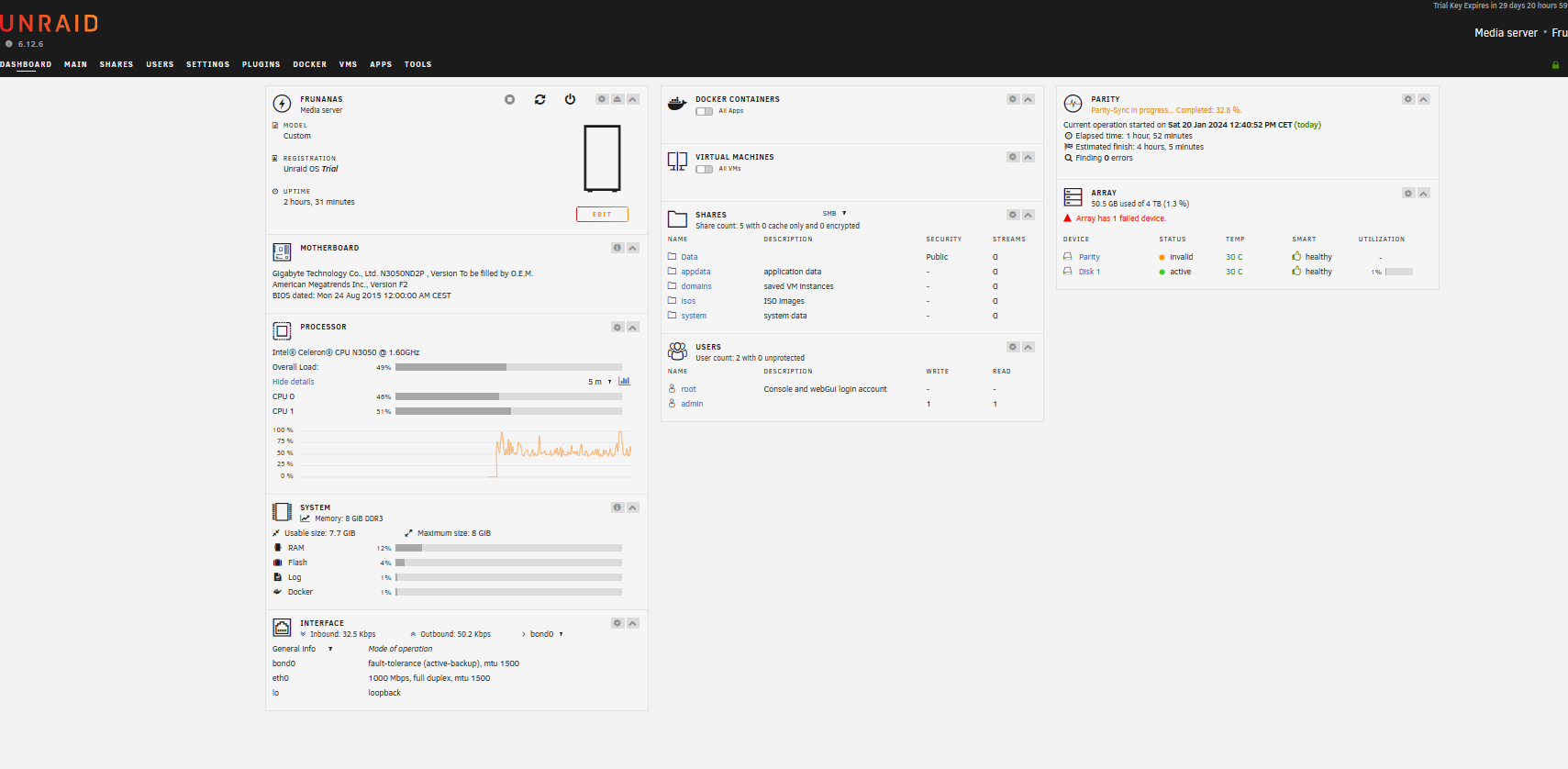Screen dimensions: 1568x769
Task: Open the SMB protocol dropdown in Shares
Action: tap(834, 213)
